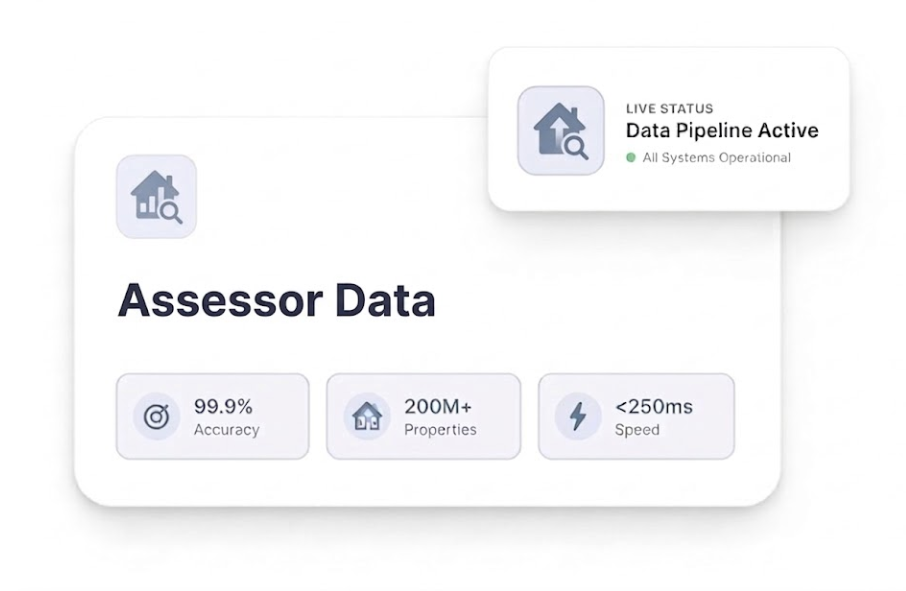This screenshot has width=906, height=591.
Task: Click the Data Pipeline Active title
Action: coord(722,131)
